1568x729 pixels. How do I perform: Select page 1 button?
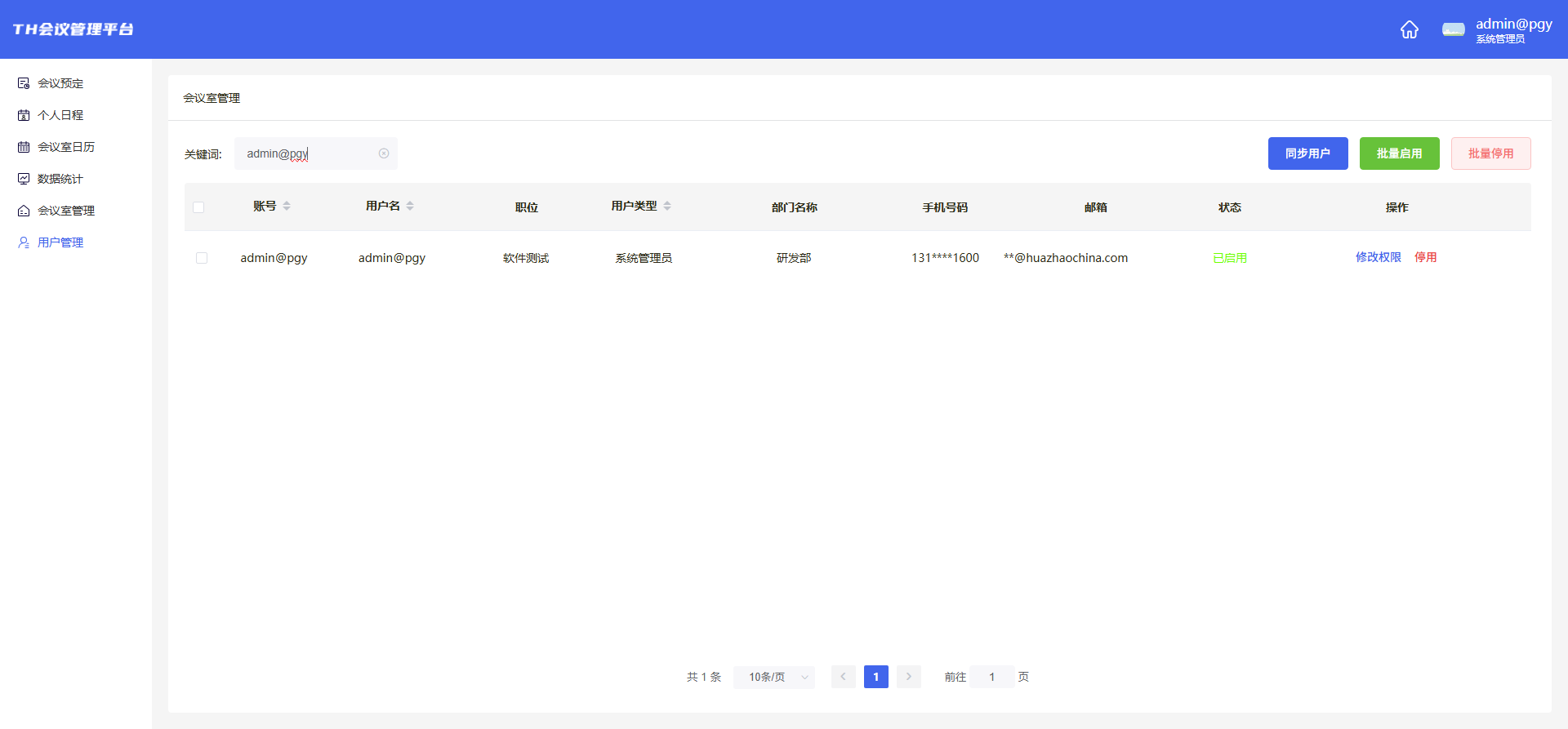click(876, 677)
